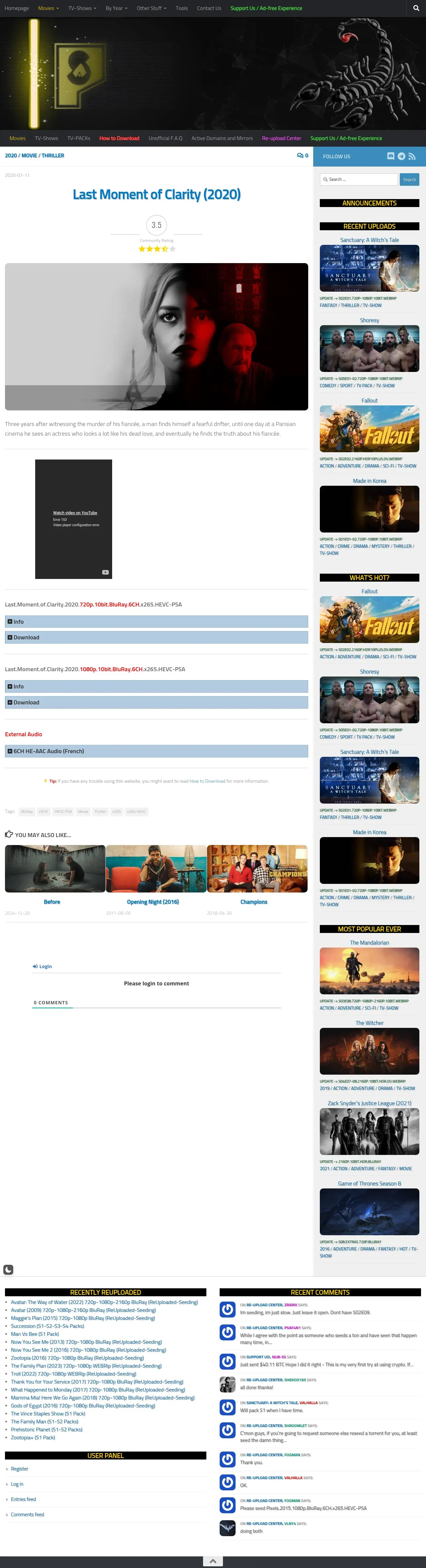This screenshot has width=426, height=1568.
Task: Expand Download section for 1080p release
Action: pyautogui.click(x=156, y=702)
